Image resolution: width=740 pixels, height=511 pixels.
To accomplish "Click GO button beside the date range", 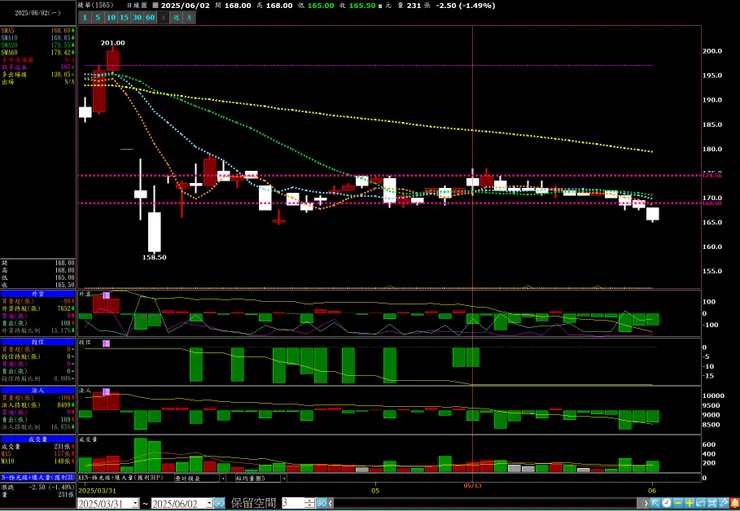I will point(219,503).
